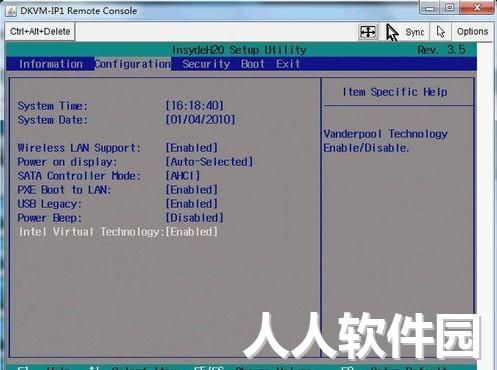The height and width of the screenshot is (370, 497).
Task: Click the Ctrl+Alt+Delete button
Action: (40, 32)
